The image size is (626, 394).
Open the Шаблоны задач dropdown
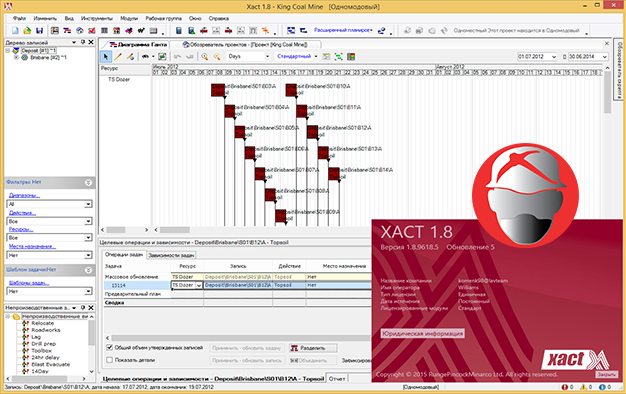pyautogui.click(x=50, y=291)
